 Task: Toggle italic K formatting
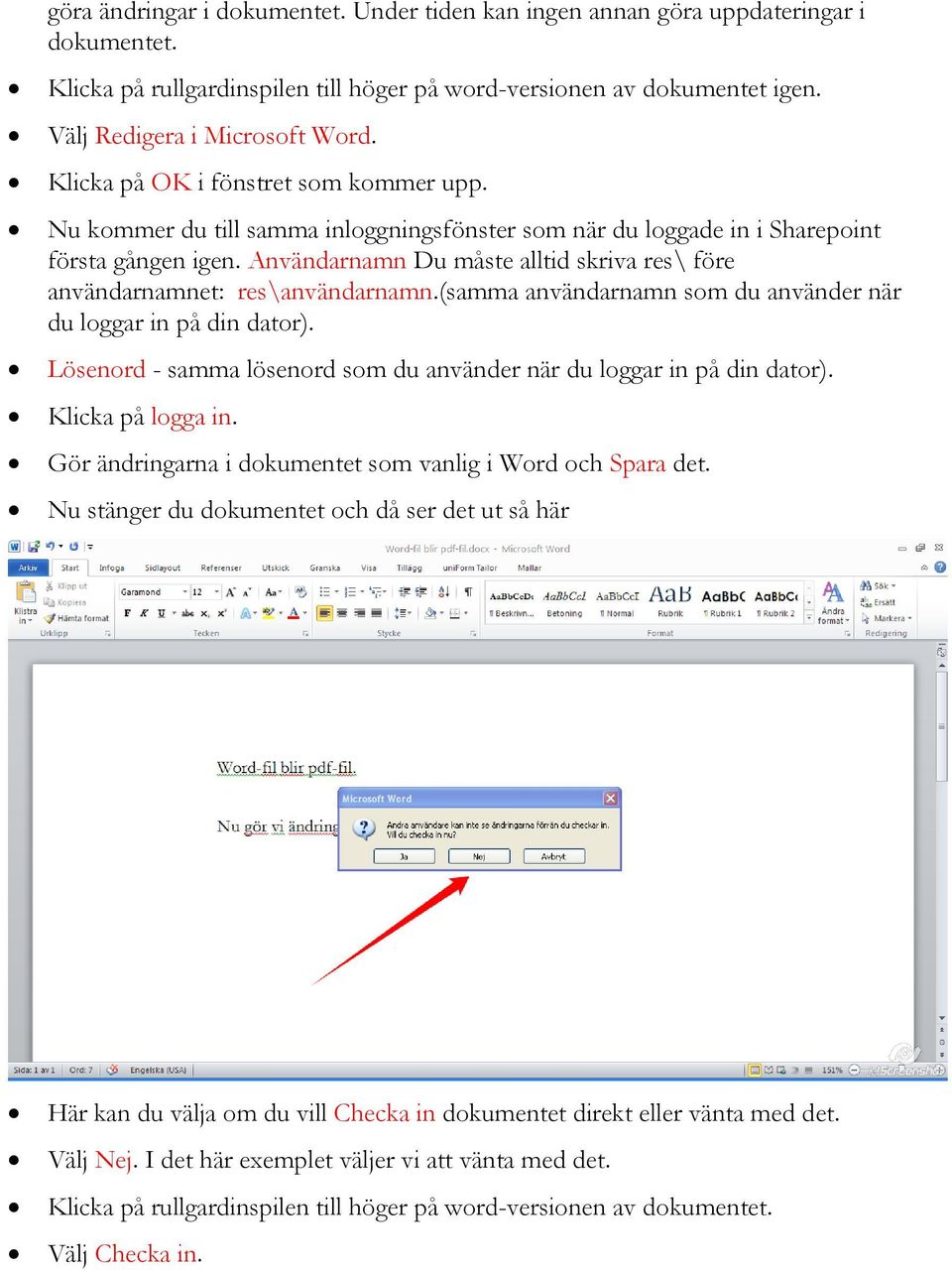[x=144, y=613]
